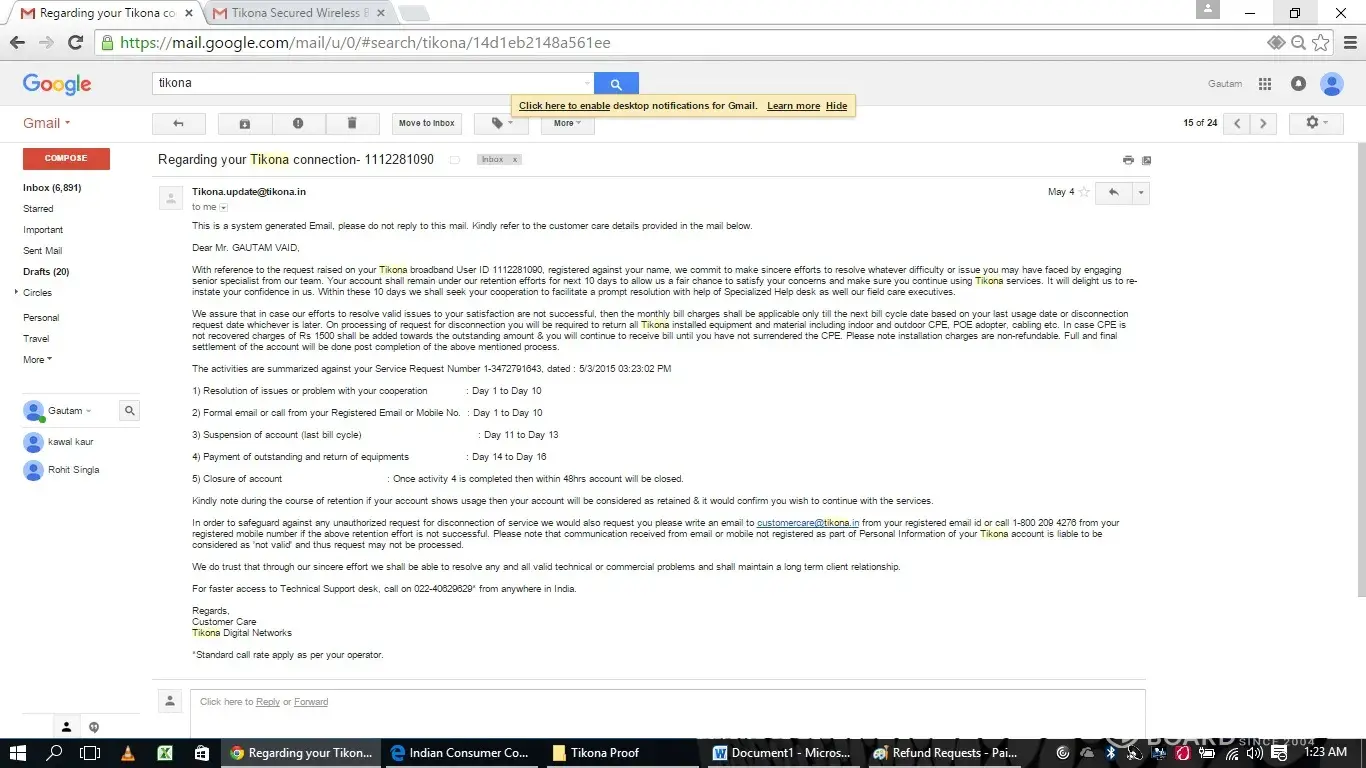Screen dimensions: 1366x768
Task: Open Sent Mail folder
Action: pos(43,251)
